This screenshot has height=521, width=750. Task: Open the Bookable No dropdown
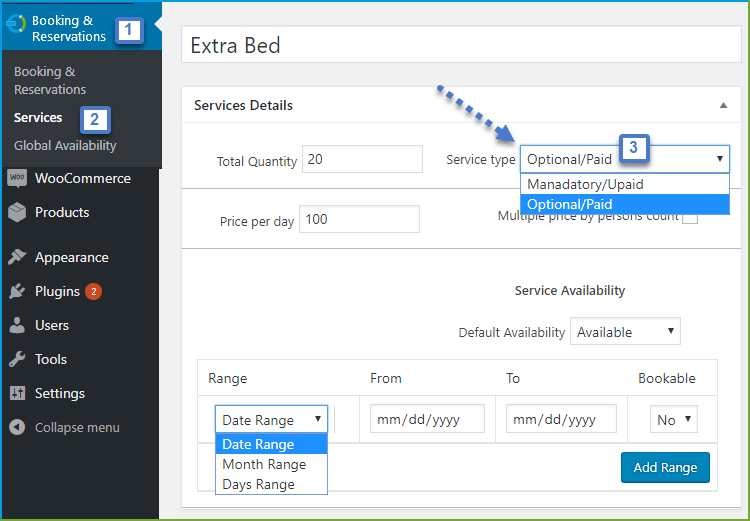pyautogui.click(x=673, y=420)
